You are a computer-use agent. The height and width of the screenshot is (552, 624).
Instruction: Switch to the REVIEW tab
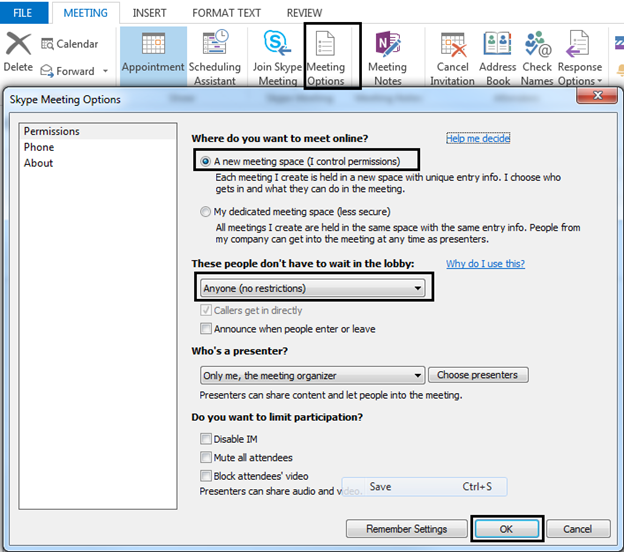304,13
